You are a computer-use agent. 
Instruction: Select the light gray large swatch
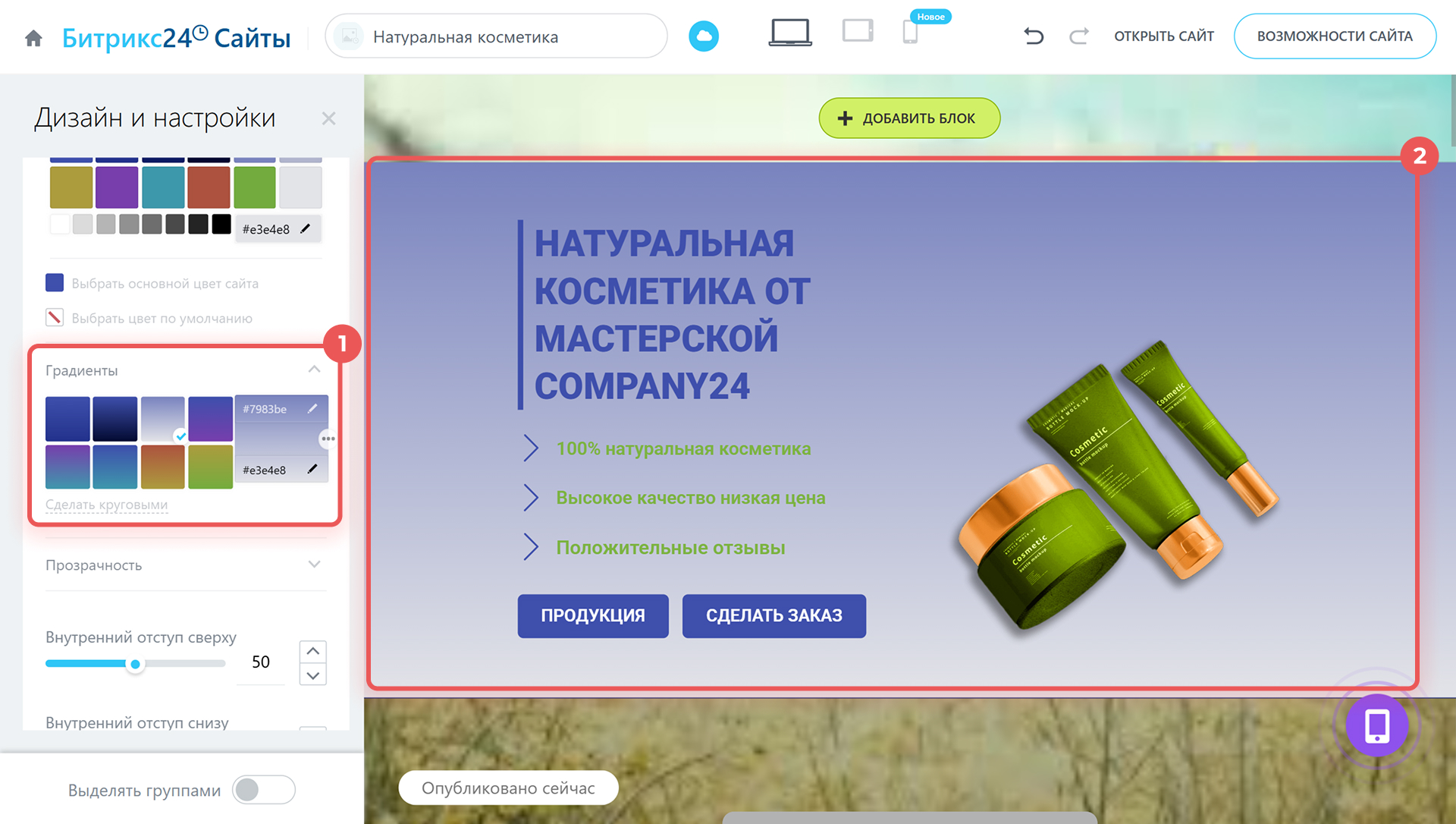coord(300,187)
